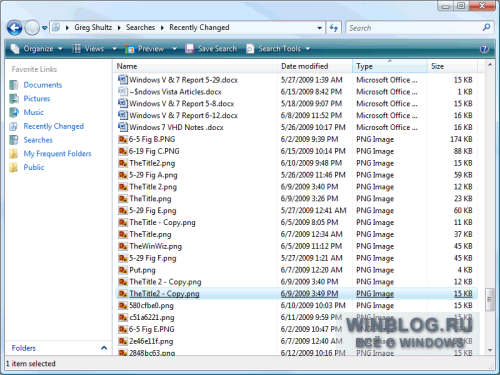Click the vertical scrollbar thumb
This screenshot has width=500, height=375.
(490, 299)
